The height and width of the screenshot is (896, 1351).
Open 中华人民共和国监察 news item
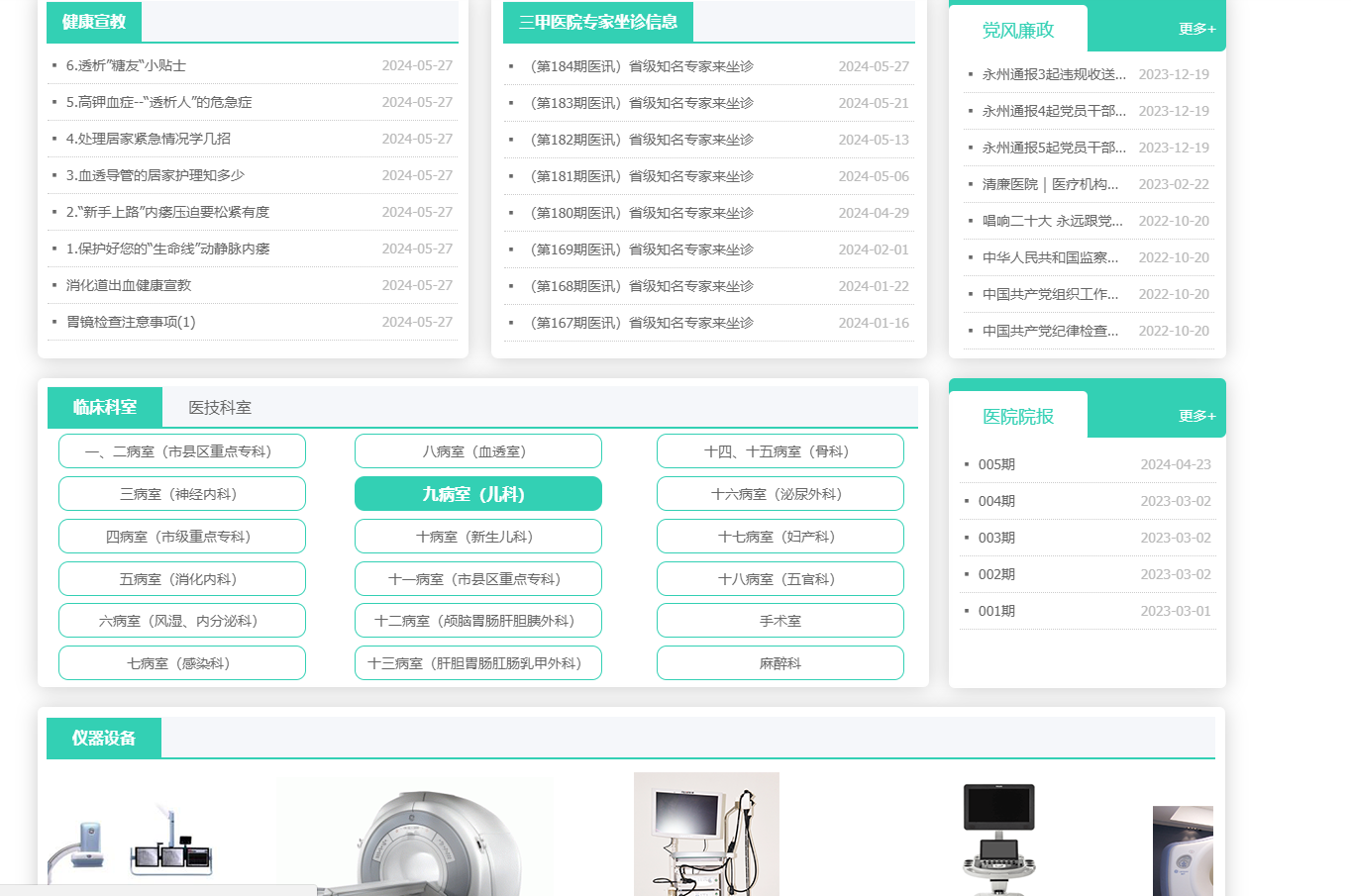click(x=1050, y=258)
